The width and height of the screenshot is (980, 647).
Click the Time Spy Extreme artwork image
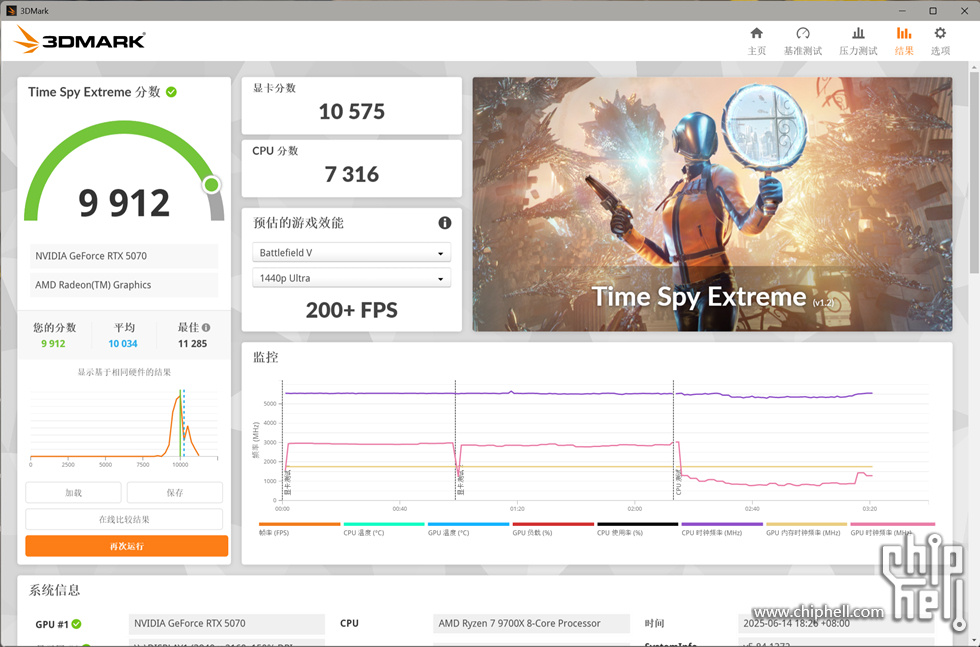712,204
